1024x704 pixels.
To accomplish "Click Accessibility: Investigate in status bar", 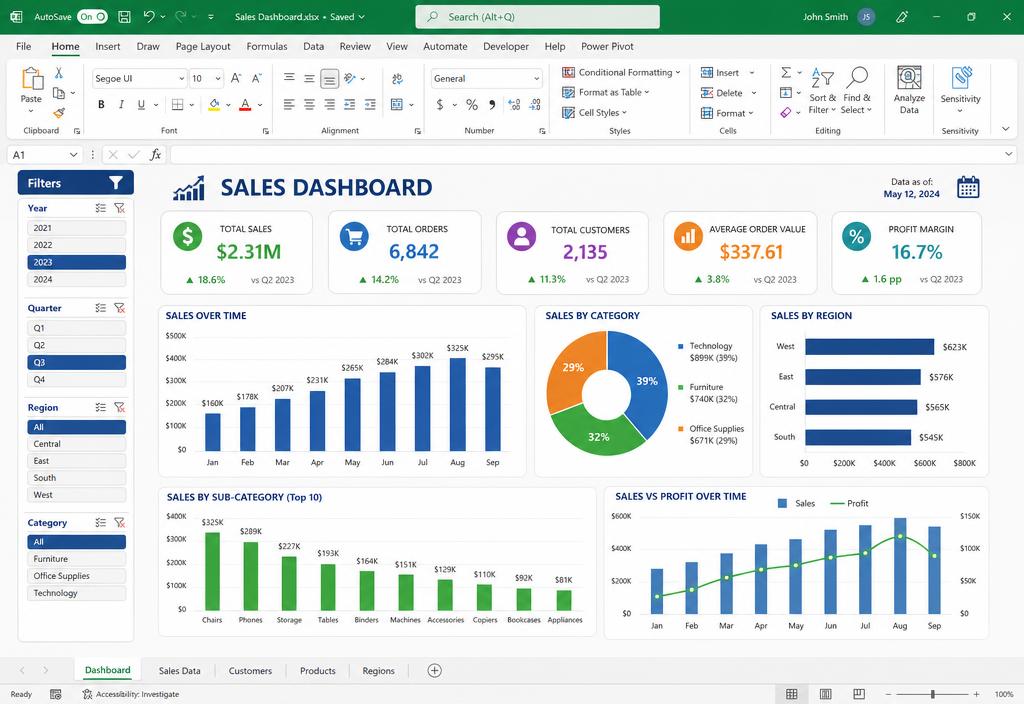I will pos(131,694).
